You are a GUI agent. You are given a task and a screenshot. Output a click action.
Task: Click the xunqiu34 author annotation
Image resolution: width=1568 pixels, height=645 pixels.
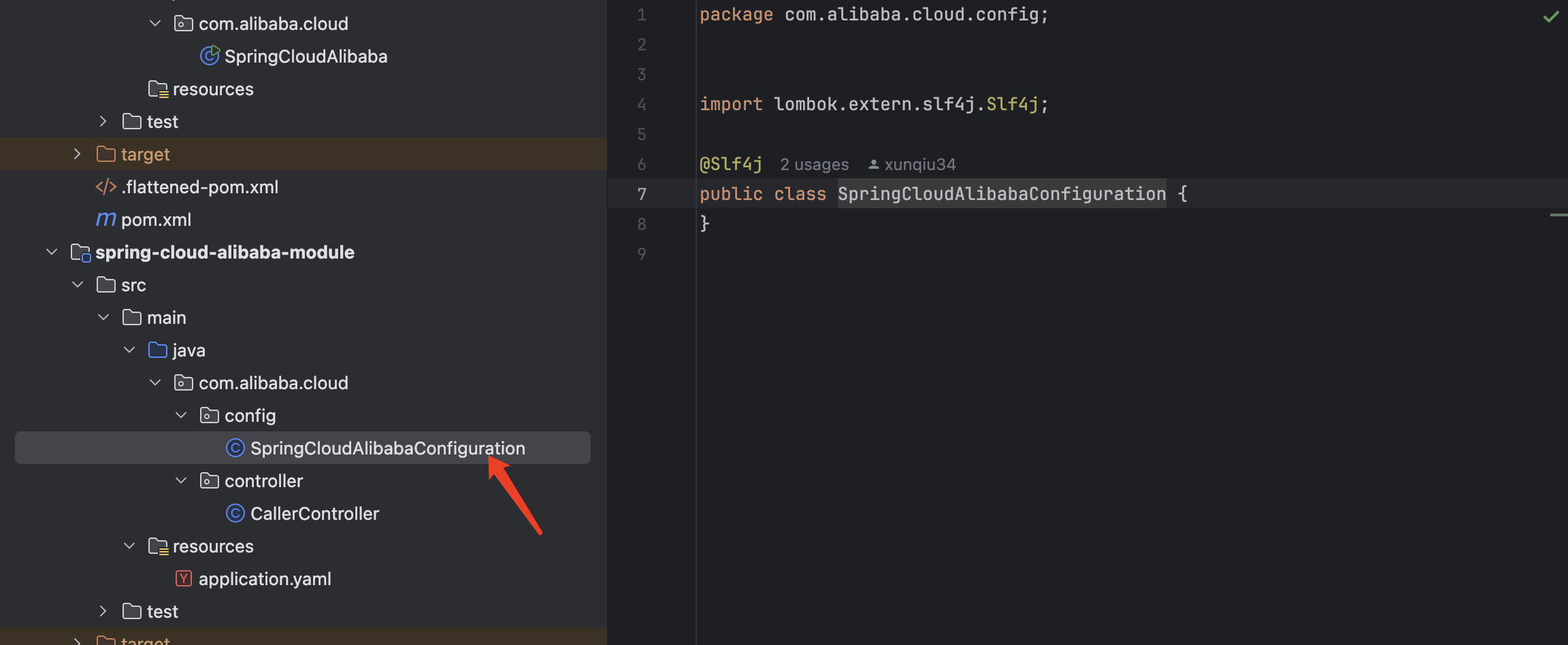[x=919, y=164]
